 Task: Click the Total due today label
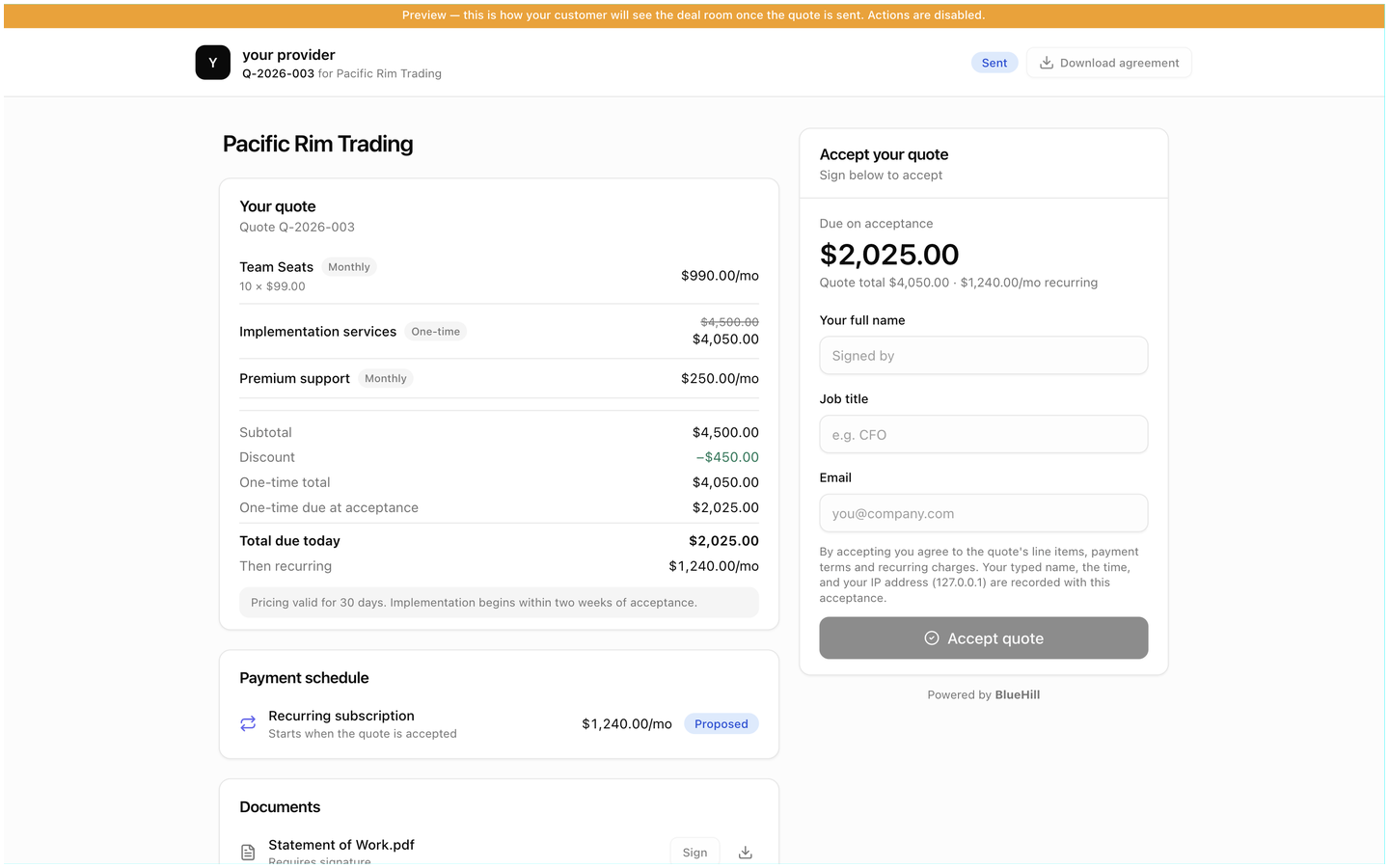[x=290, y=541]
